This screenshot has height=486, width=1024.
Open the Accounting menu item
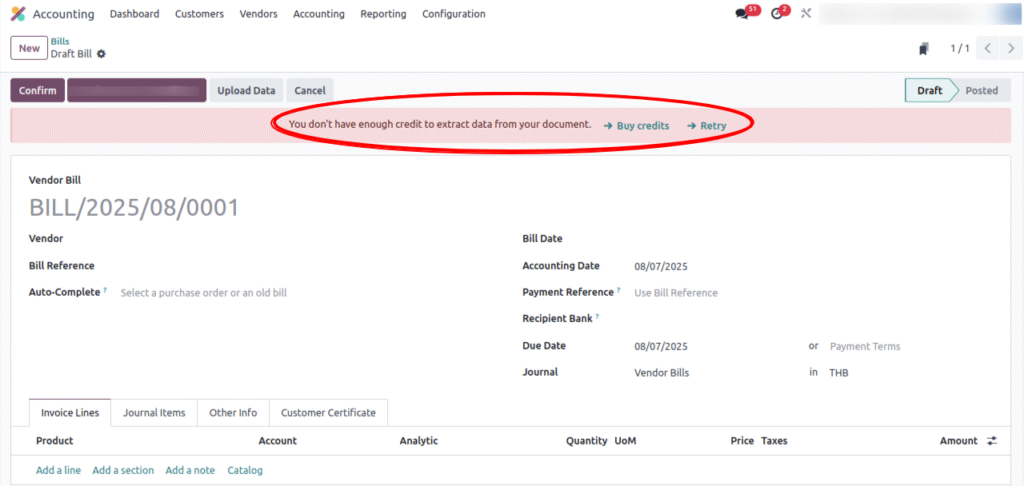tap(319, 14)
